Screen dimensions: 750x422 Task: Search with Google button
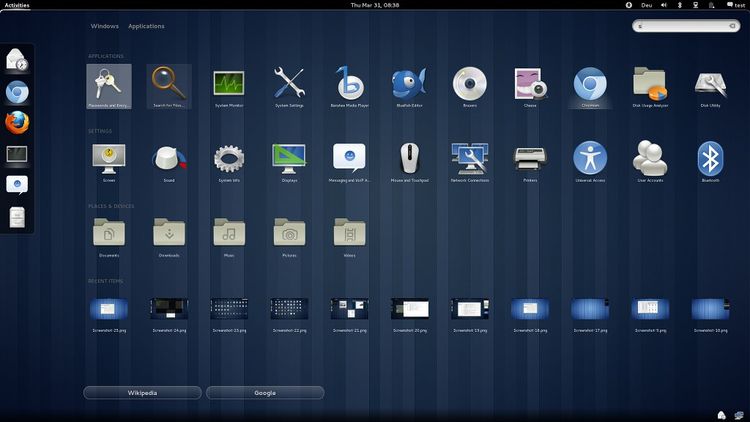coord(265,393)
